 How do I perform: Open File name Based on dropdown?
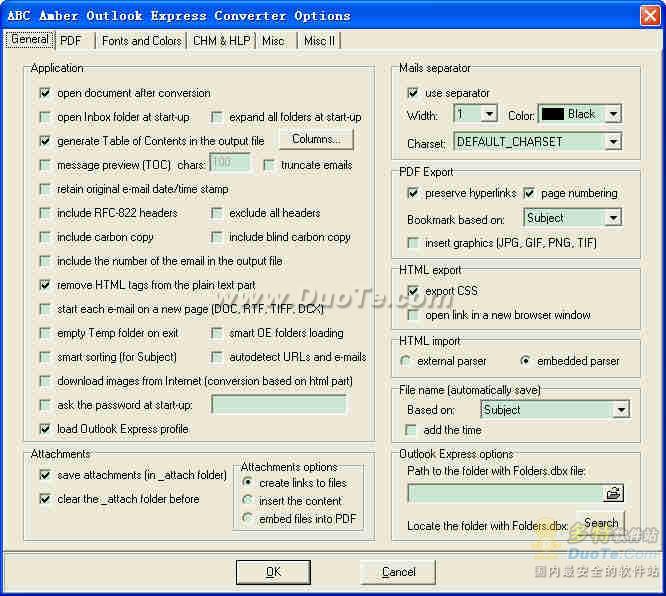pos(621,410)
